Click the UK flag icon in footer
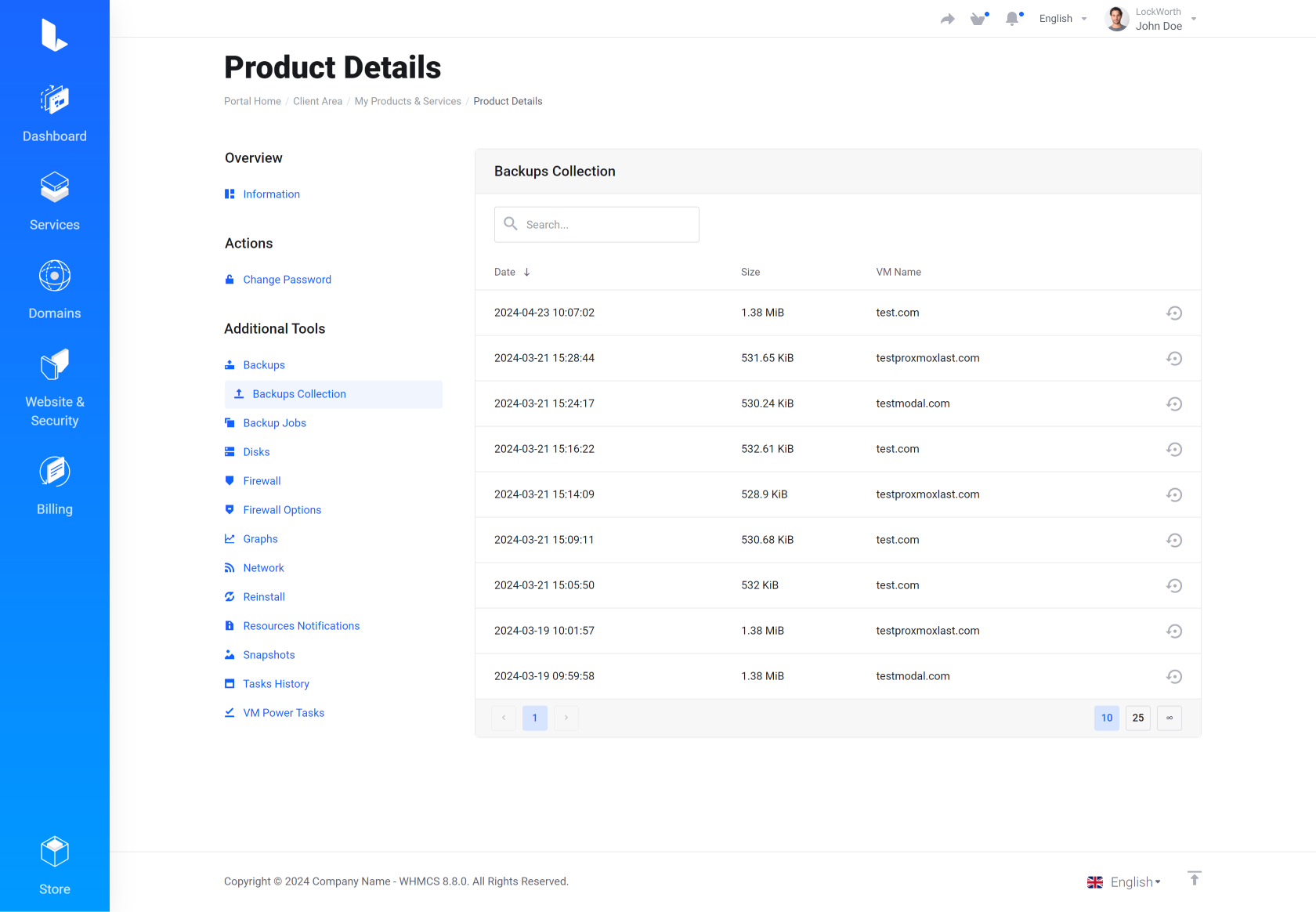This screenshot has width=1316, height=912. pos(1095,882)
